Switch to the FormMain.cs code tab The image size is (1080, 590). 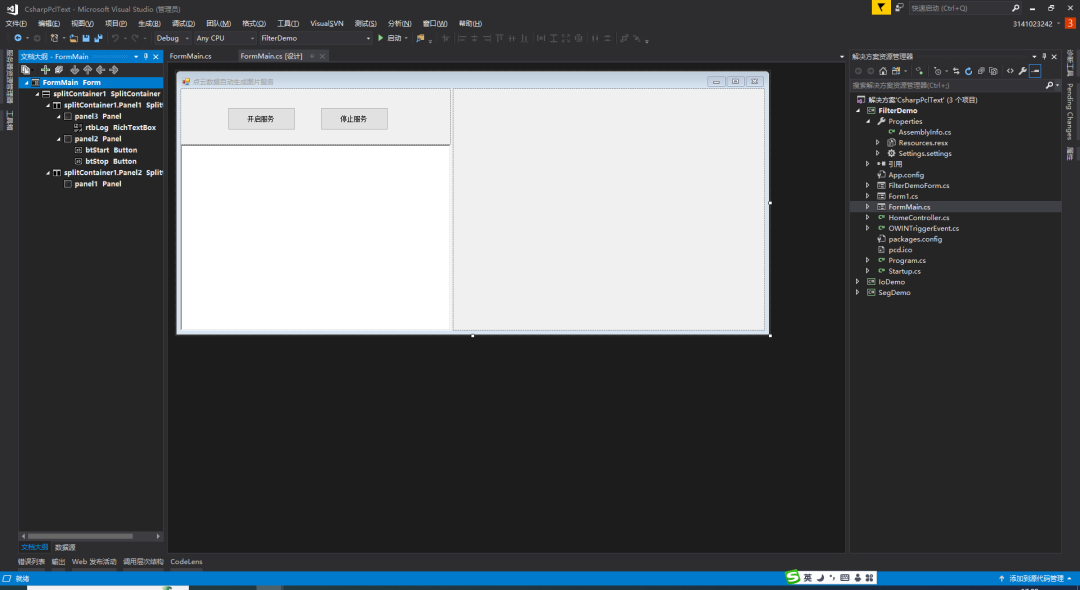coord(191,56)
